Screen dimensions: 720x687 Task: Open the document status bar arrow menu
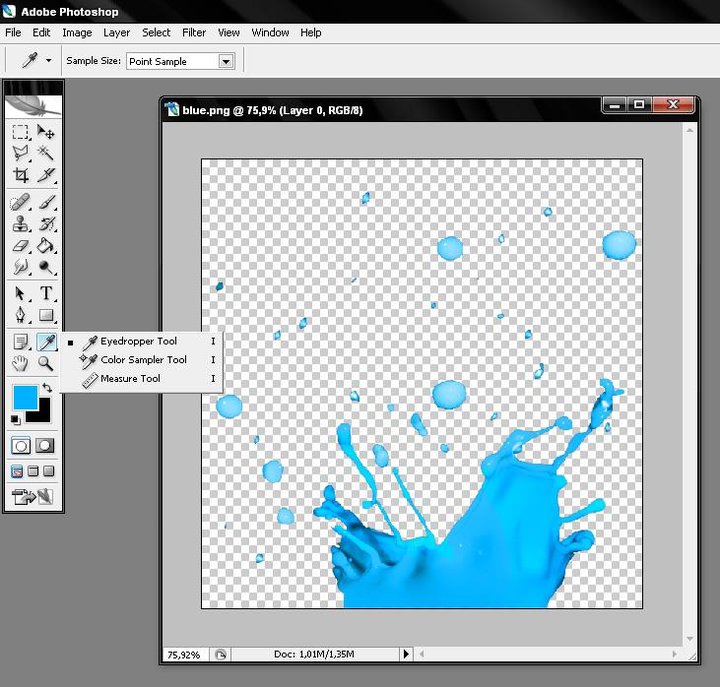(406, 654)
